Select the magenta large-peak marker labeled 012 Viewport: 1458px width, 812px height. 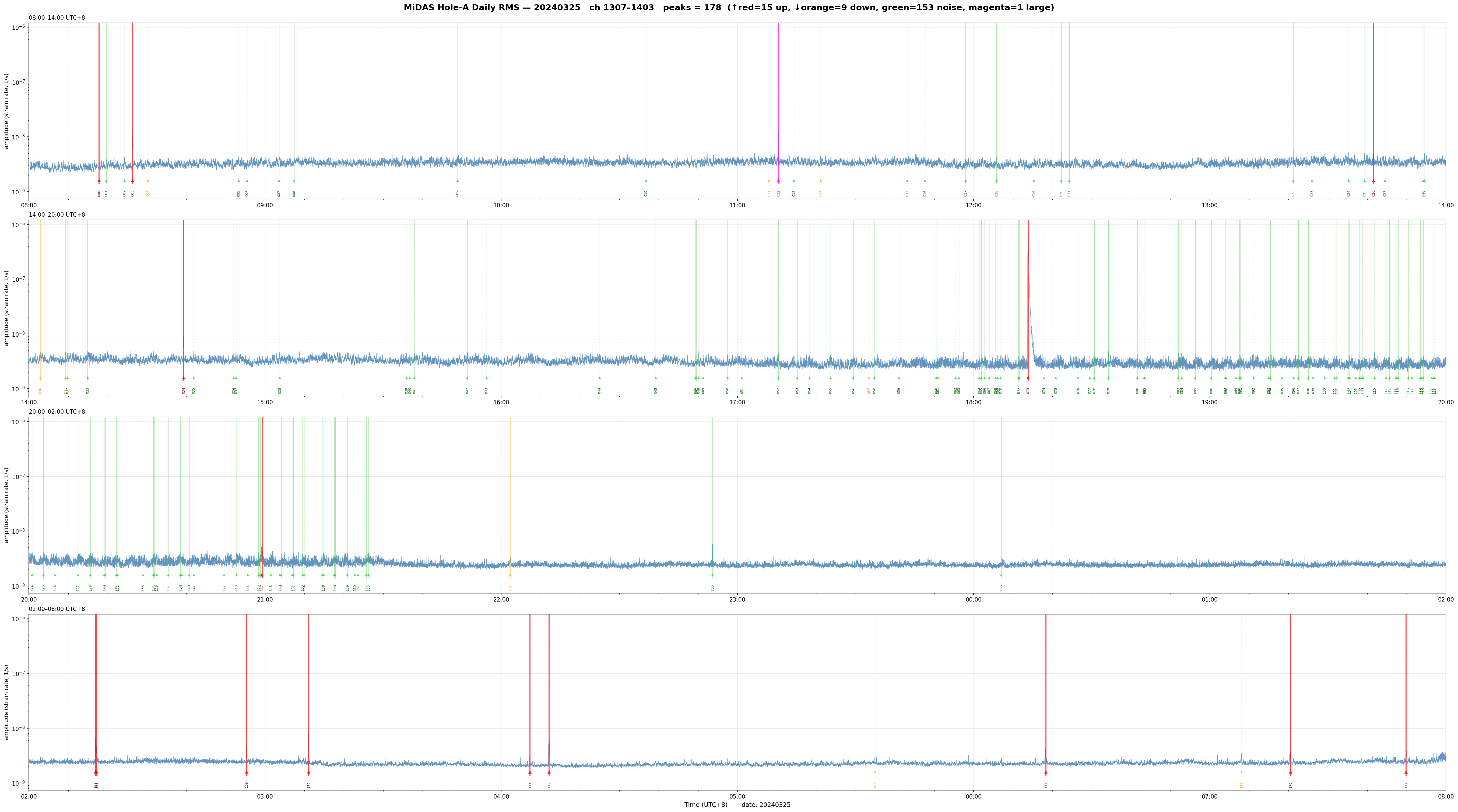778,181
